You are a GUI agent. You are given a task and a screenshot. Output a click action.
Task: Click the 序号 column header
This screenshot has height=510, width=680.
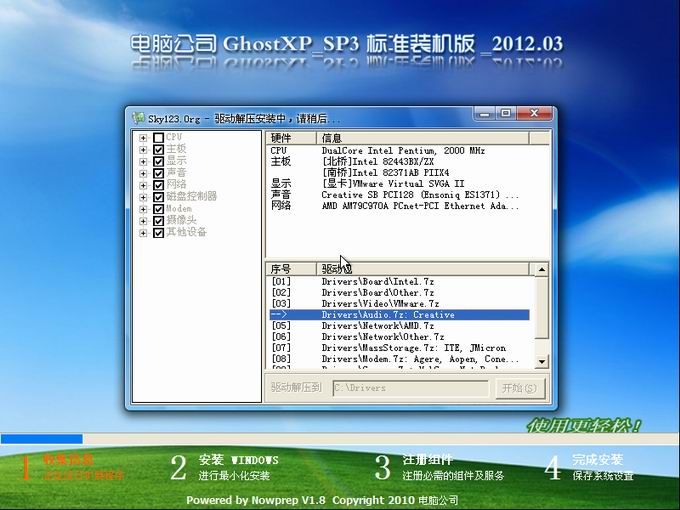(x=291, y=269)
